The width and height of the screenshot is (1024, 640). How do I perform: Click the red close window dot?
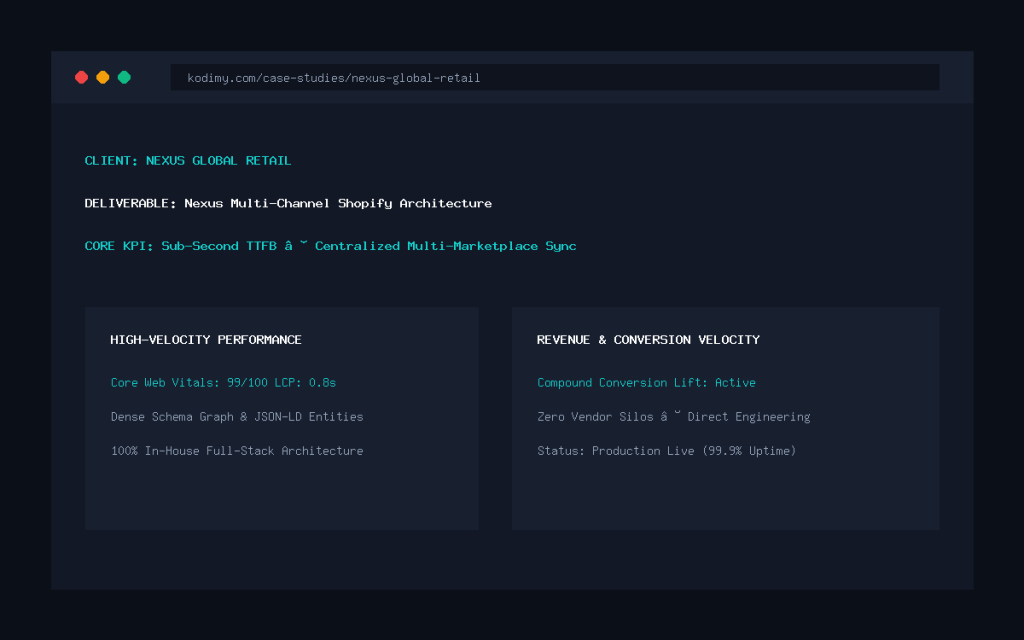82,78
